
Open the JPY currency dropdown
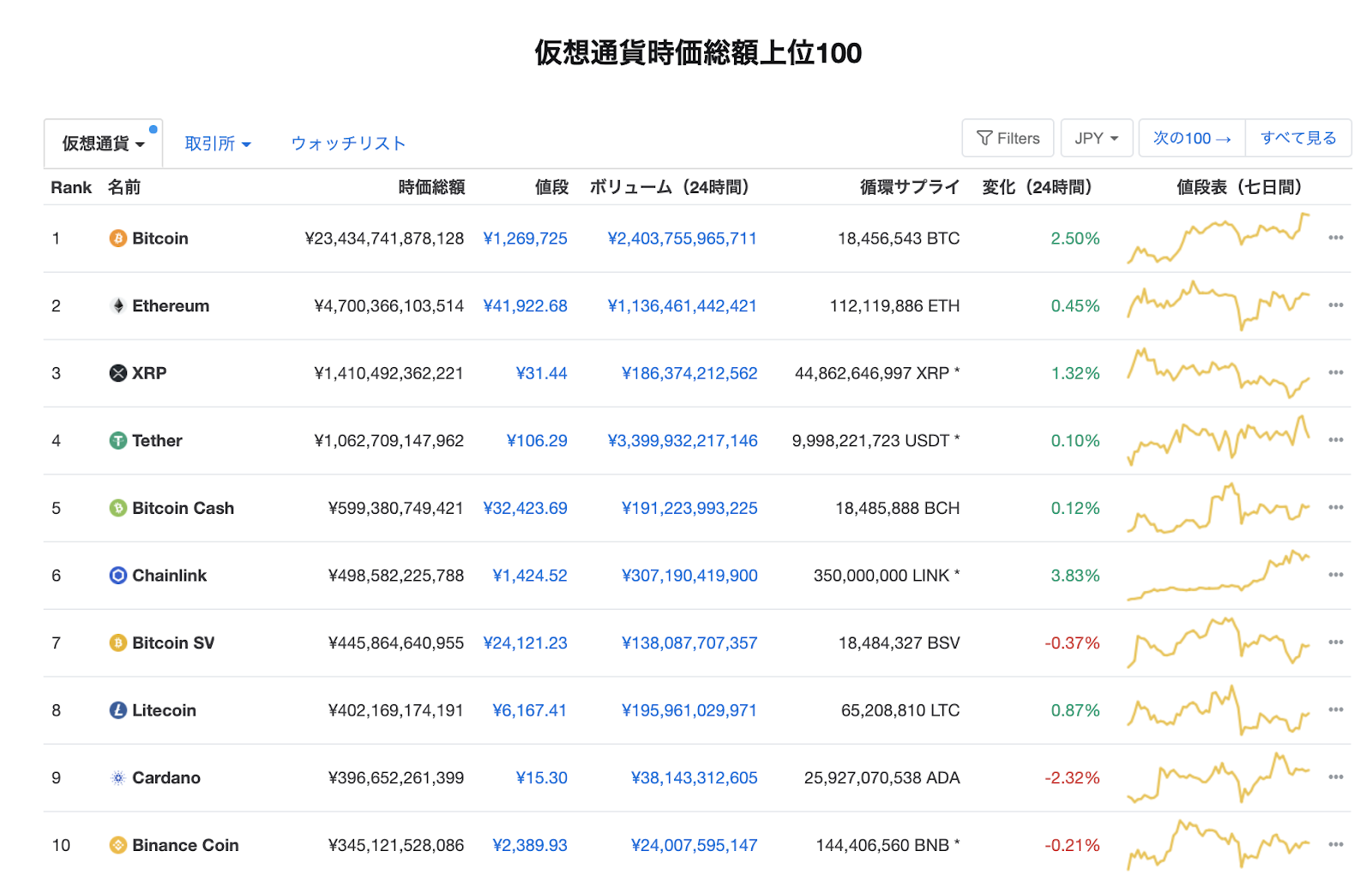1097,138
